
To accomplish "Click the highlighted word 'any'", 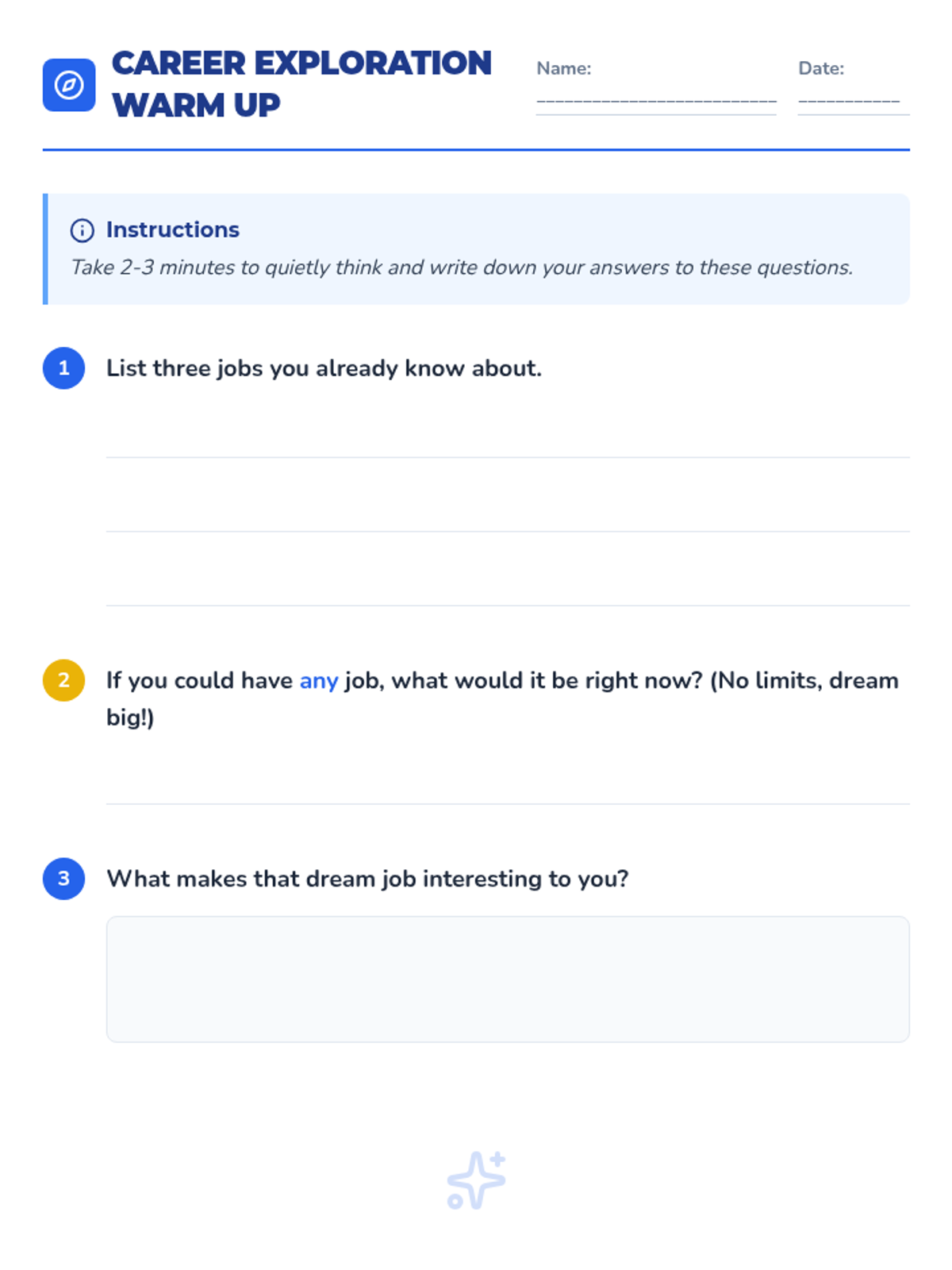I will (x=319, y=681).
